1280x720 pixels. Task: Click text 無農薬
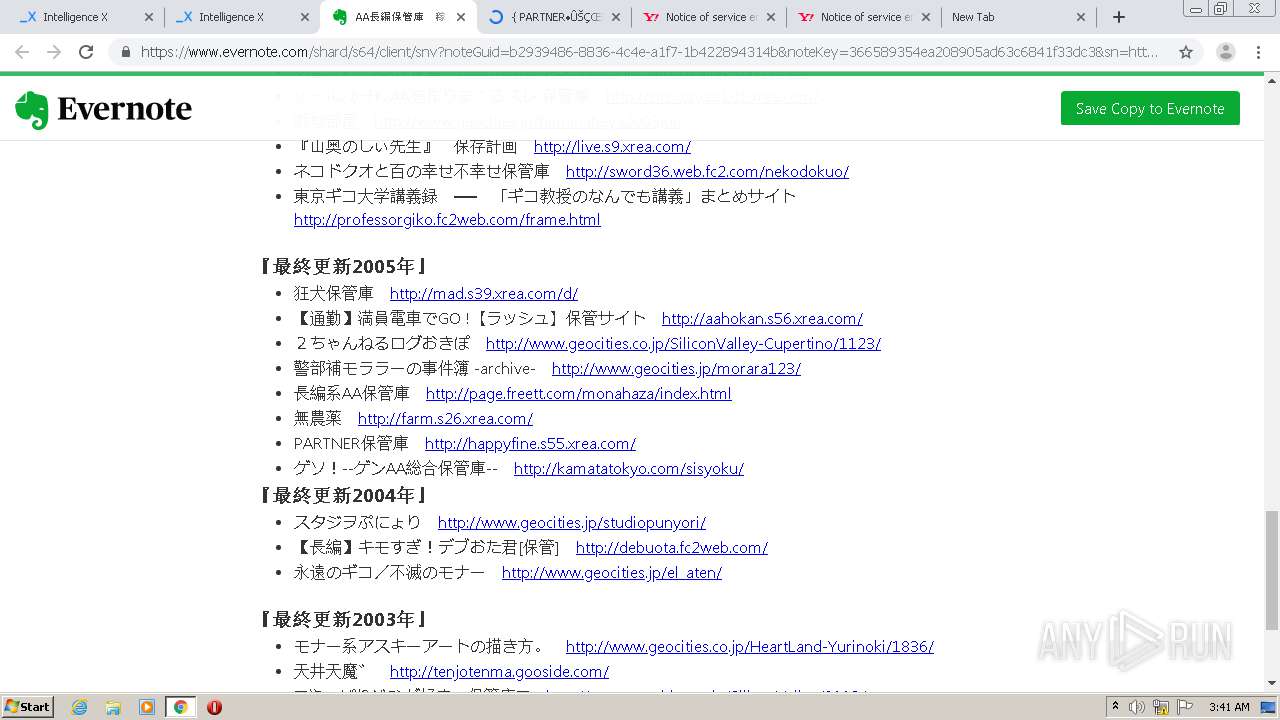(x=318, y=419)
